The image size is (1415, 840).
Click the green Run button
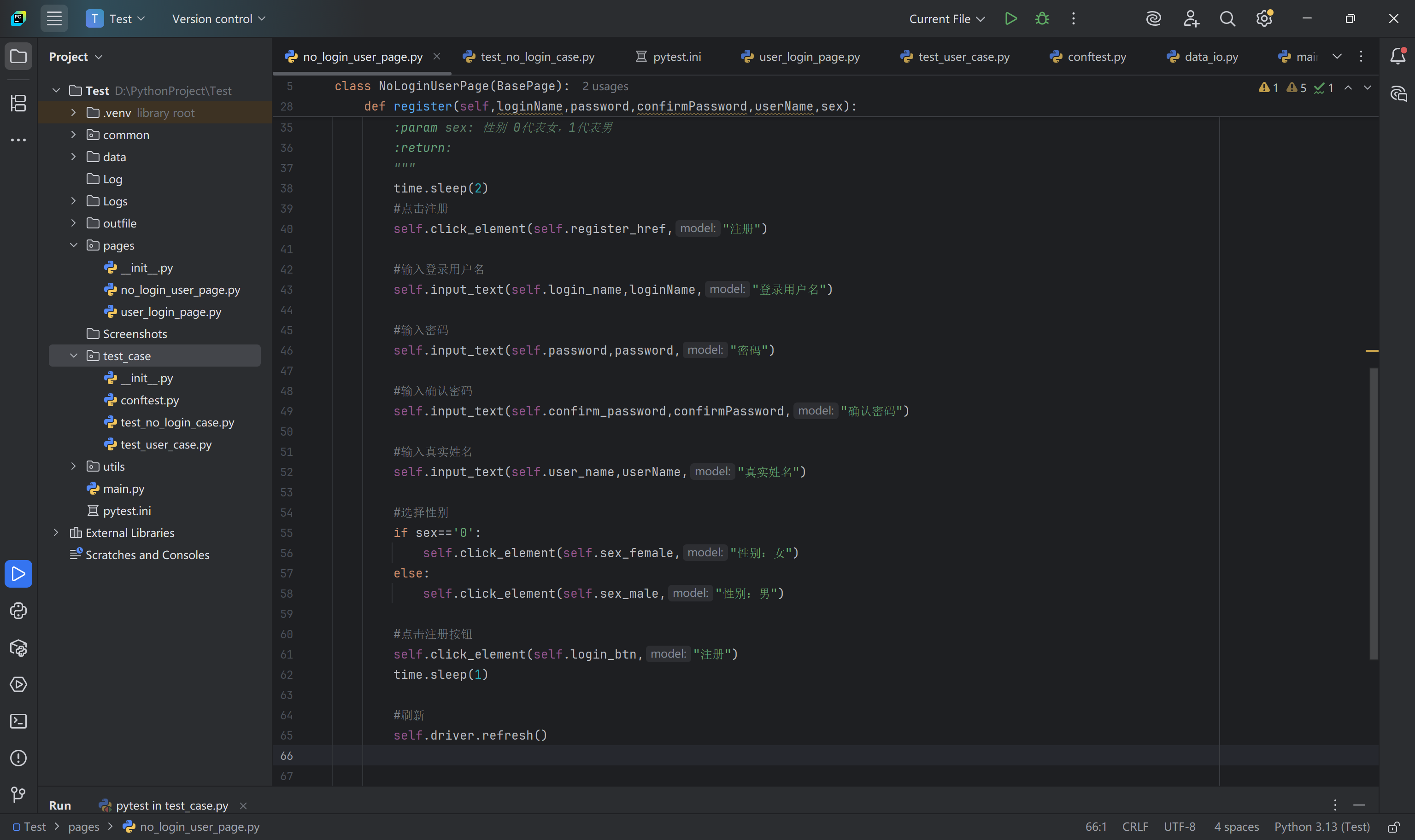pos(1011,19)
